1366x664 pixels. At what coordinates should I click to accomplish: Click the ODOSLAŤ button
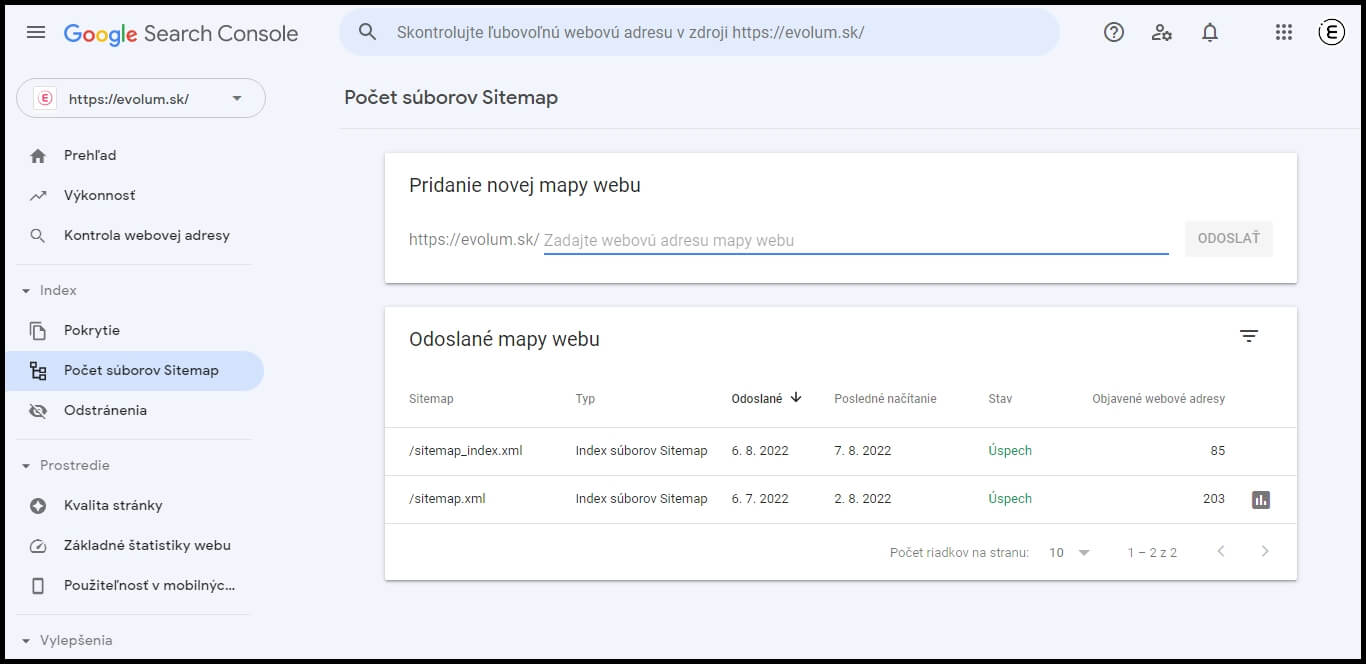tap(1228, 239)
